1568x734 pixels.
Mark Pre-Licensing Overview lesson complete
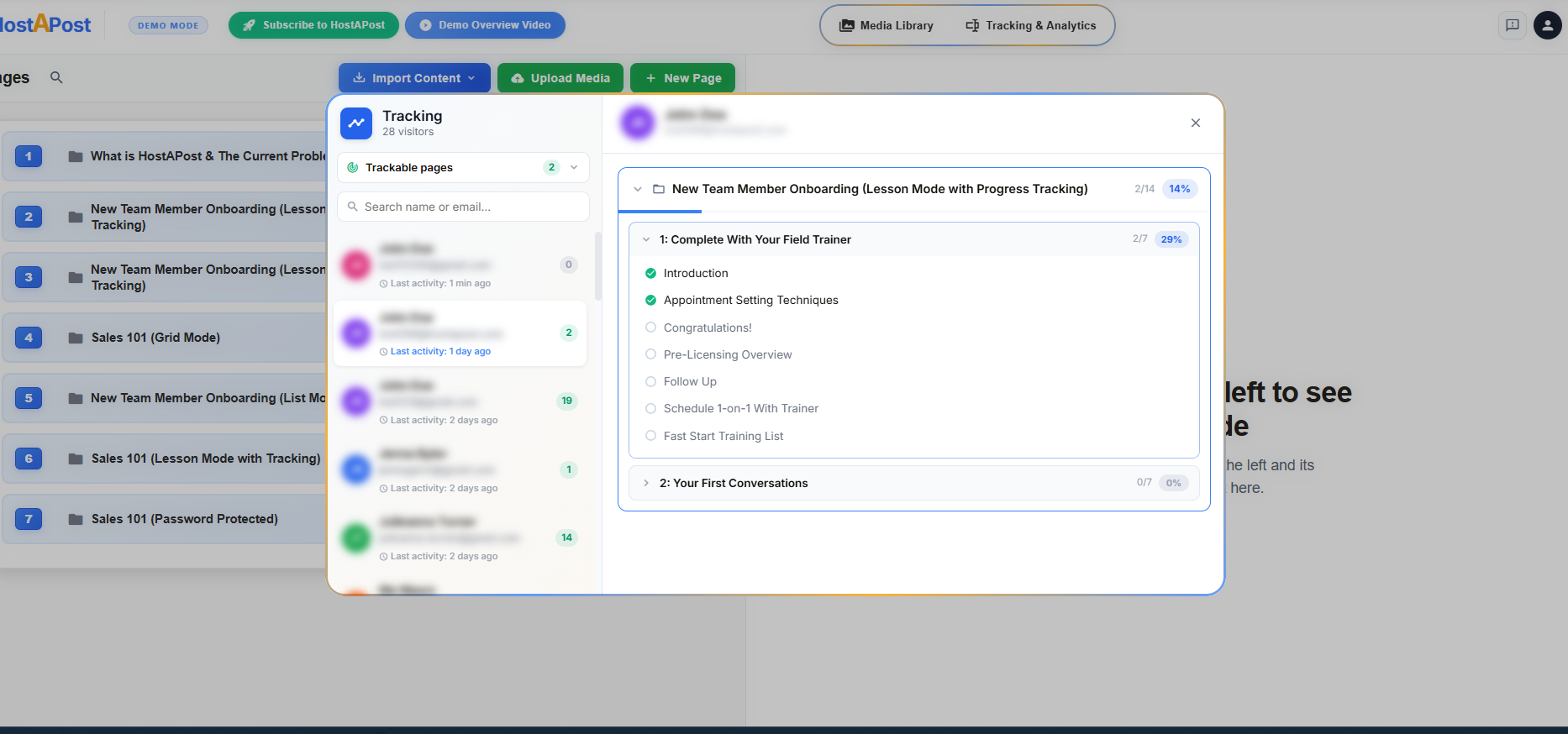click(x=650, y=354)
